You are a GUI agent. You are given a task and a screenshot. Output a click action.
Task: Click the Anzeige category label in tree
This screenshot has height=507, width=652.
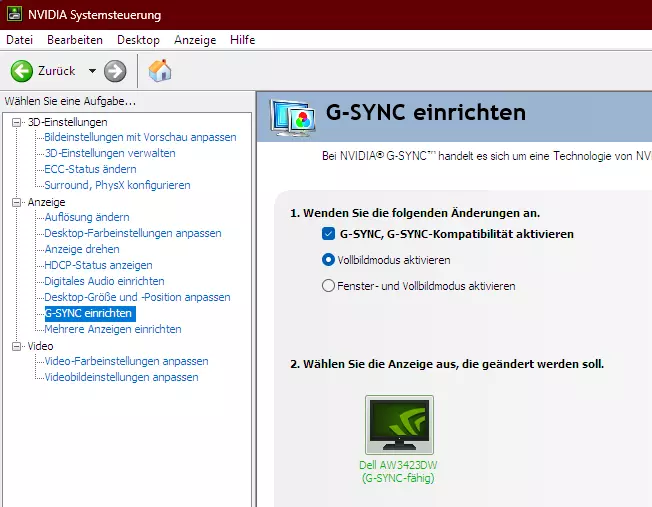[x=47, y=202]
